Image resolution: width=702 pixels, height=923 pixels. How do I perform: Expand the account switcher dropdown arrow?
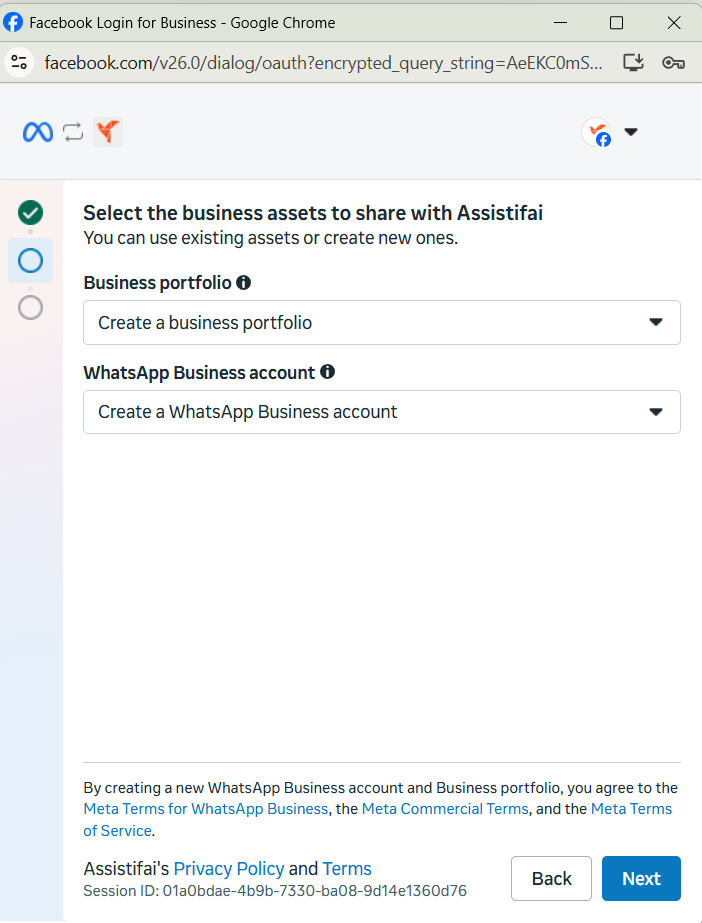coord(631,132)
